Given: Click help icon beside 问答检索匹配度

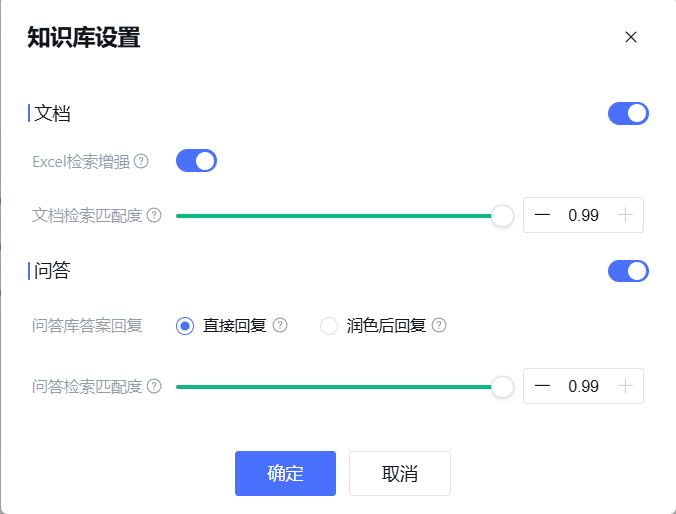Looking at the screenshot, I should click(x=154, y=386).
